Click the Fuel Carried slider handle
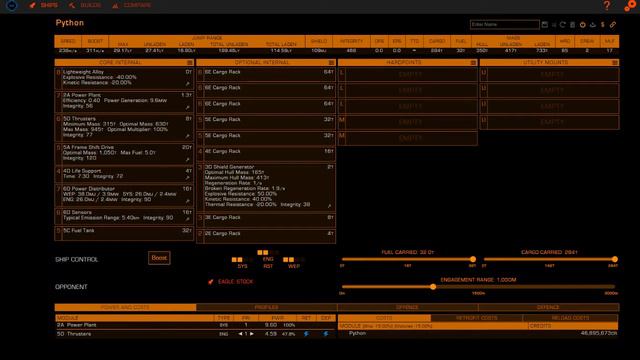This screenshot has height=360, width=640. (x=473, y=259)
